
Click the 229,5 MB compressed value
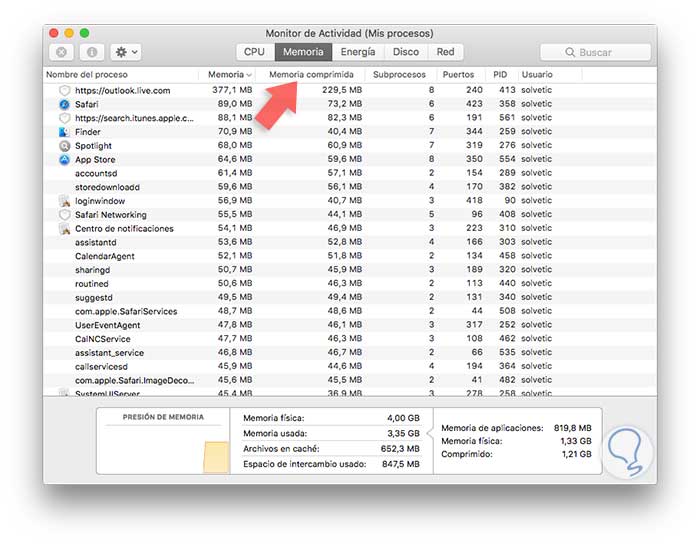342,90
